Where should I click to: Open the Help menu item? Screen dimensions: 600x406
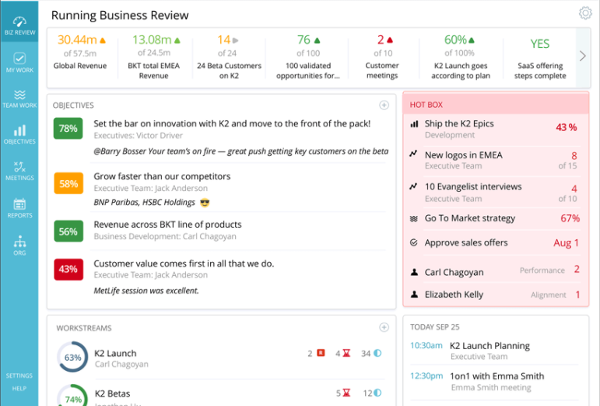click(x=19, y=388)
